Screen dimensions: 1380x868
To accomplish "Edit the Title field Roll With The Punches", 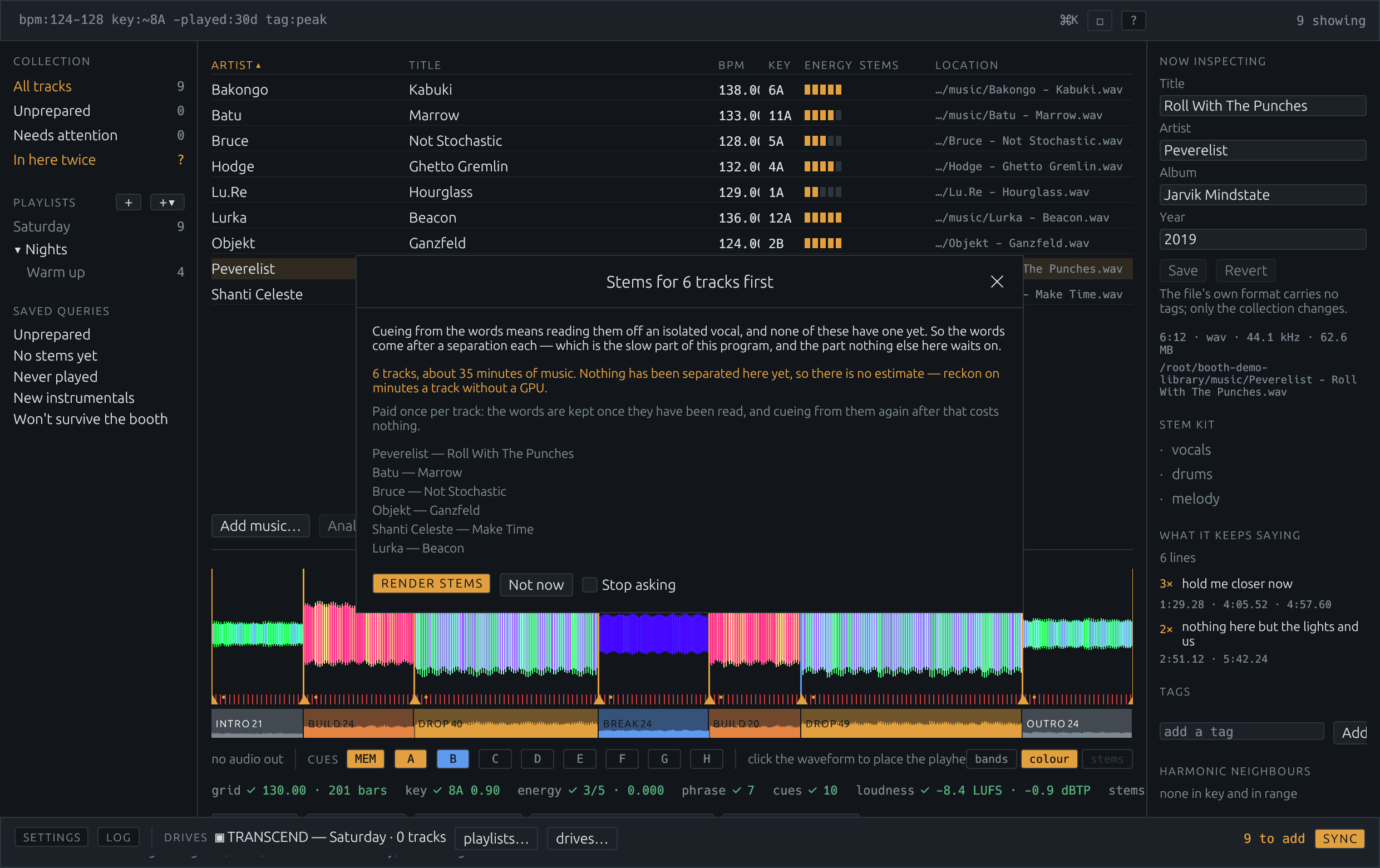I will pyautogui.click(x=1263, y=106).
